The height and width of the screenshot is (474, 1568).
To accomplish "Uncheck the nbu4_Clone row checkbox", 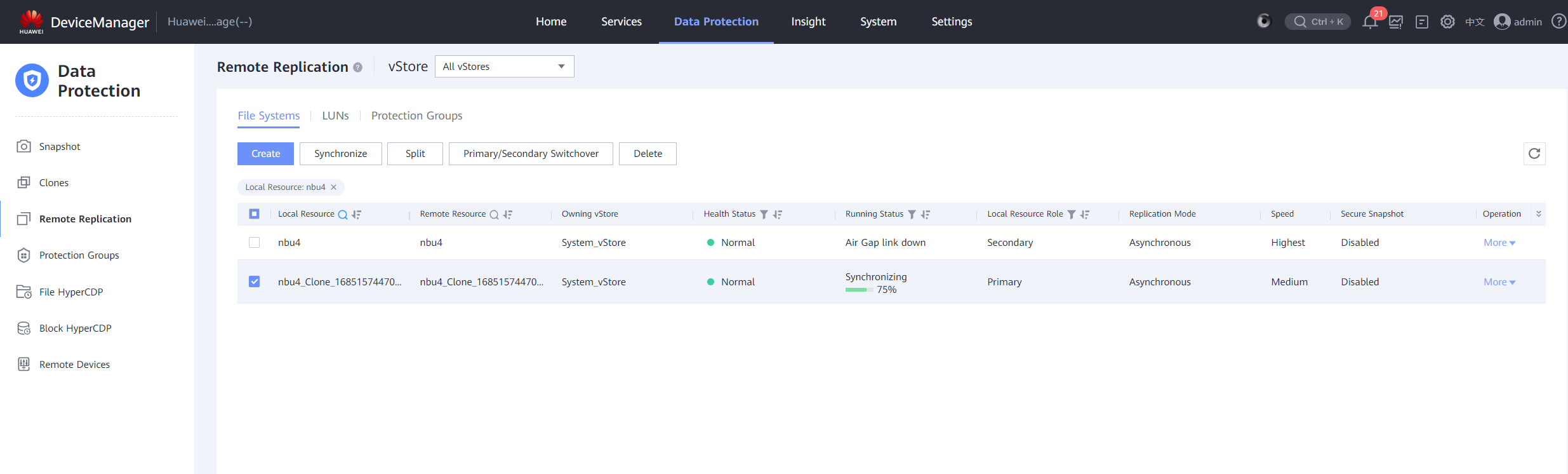I will point(255,281).
